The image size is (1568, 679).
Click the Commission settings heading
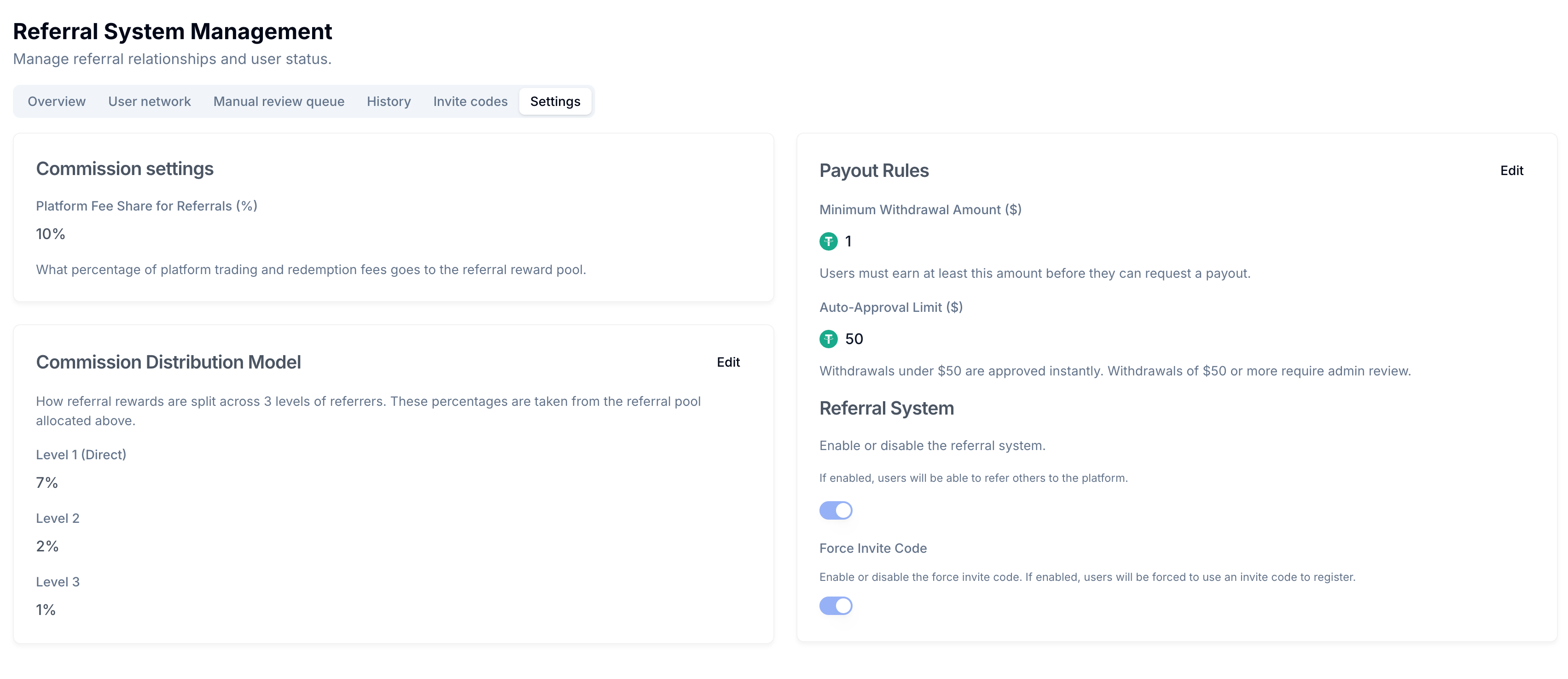coord(125,169)
